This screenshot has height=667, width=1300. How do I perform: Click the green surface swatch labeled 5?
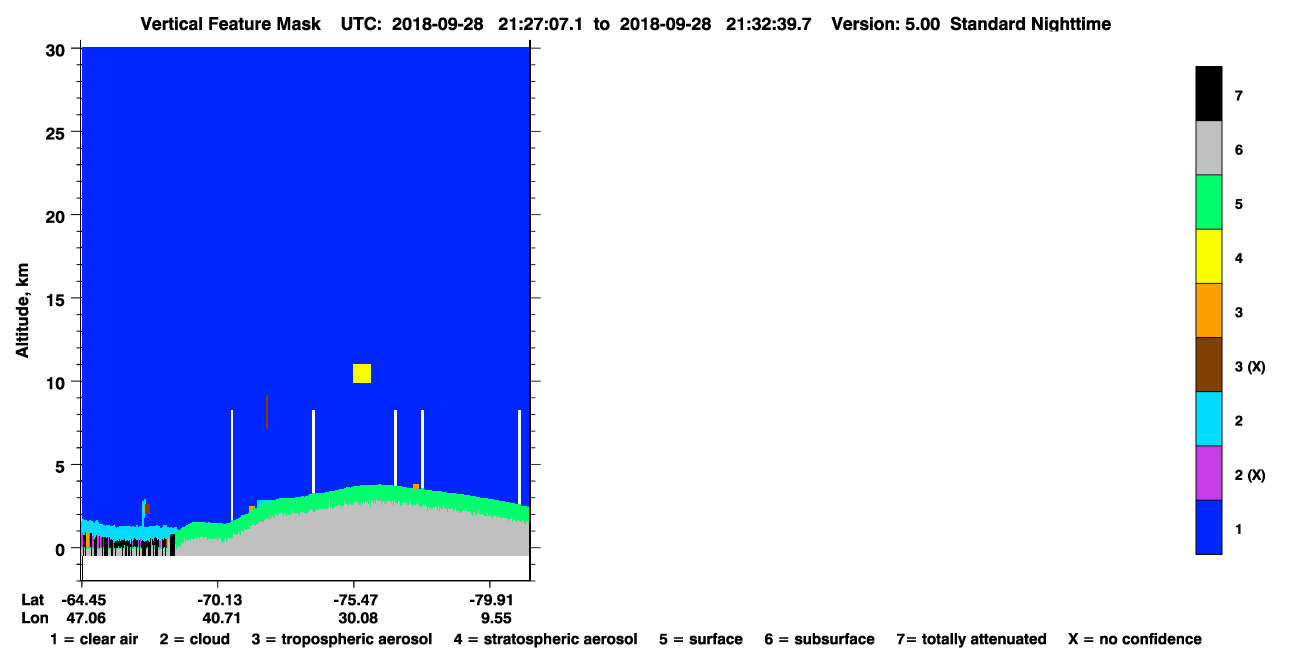[x=1208, y=202]
